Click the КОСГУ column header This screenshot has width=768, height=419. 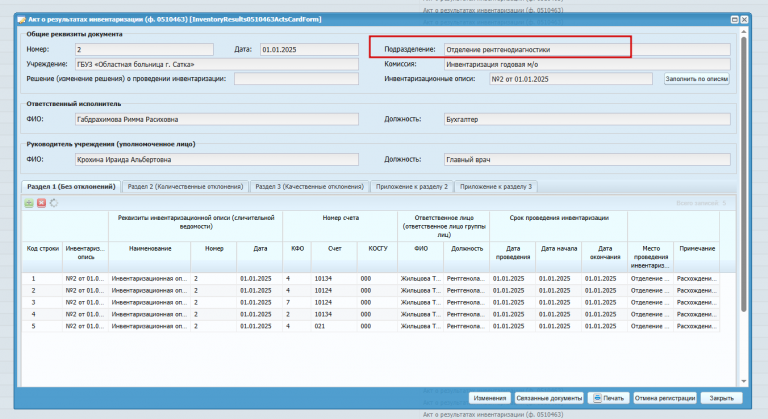(x=378, y=257)
